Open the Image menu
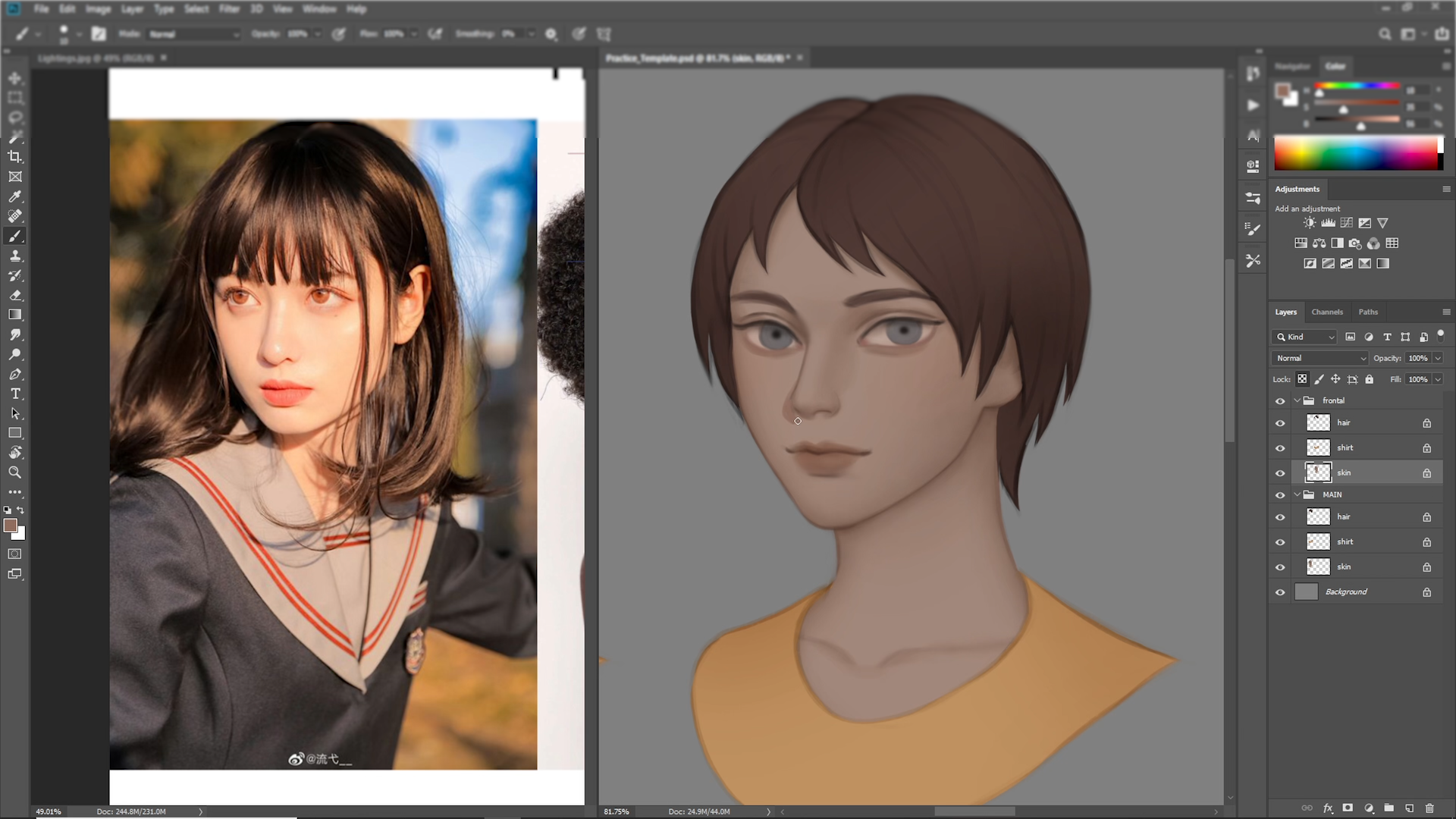This screenshot has height=819, width=1456. pos(98,9)
